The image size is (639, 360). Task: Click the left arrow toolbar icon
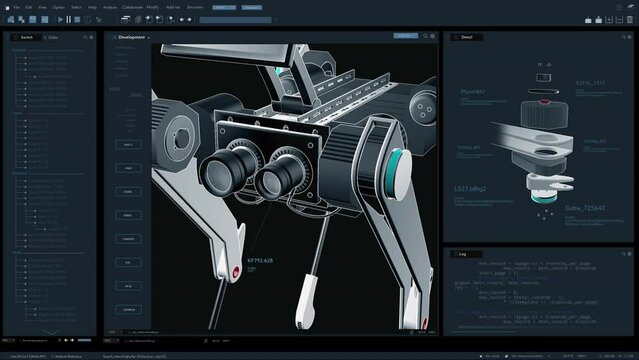point(182,20)
